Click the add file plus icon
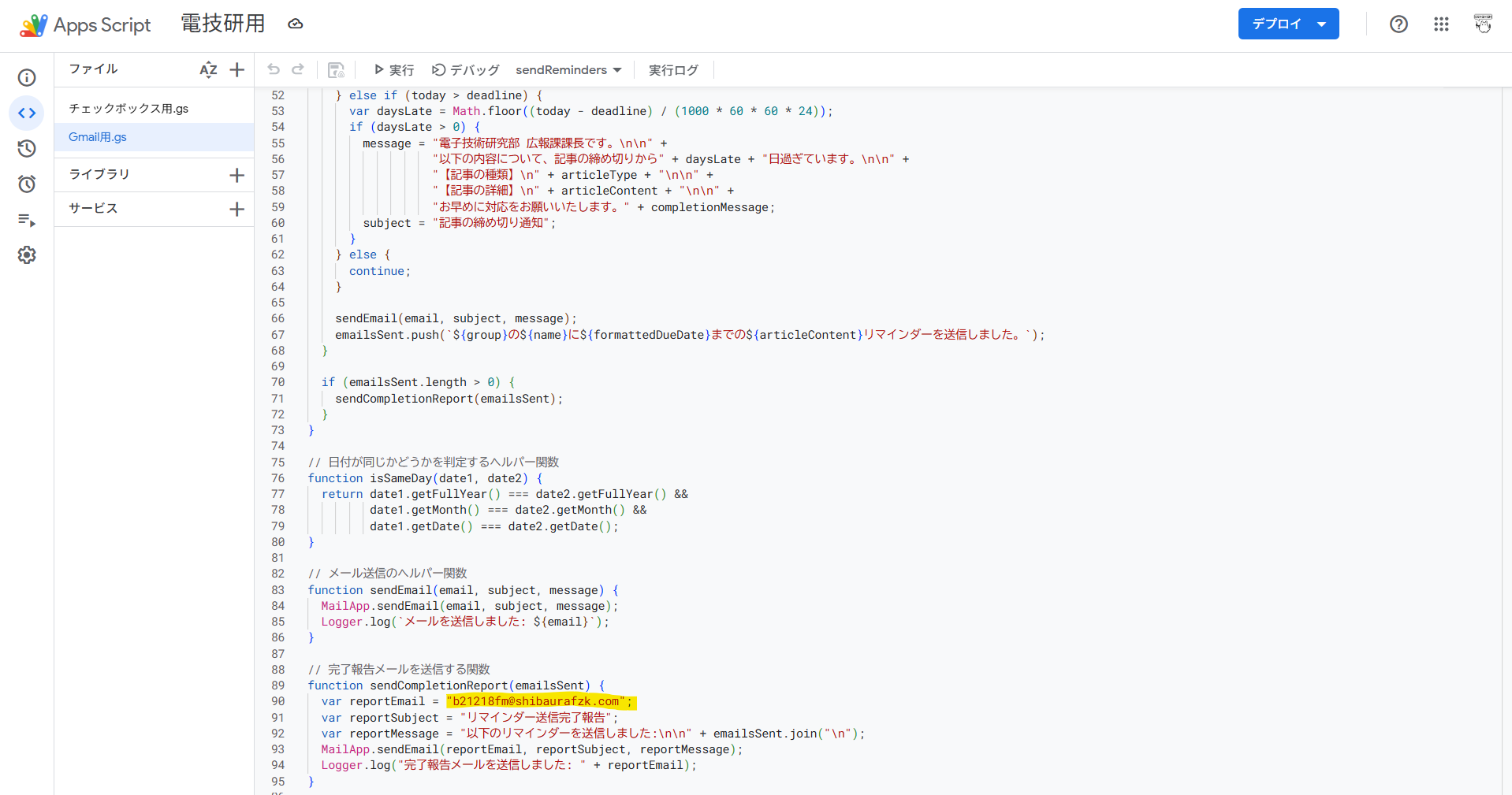This screenshot has height=795, width=1512. 236,70
